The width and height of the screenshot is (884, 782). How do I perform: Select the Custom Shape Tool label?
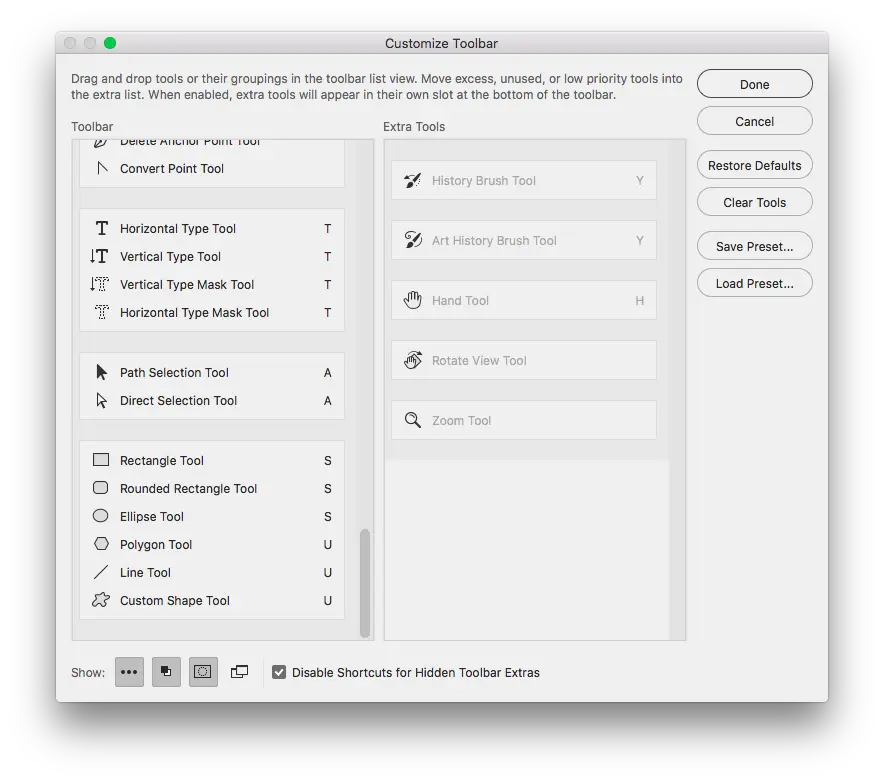coord(175,600)
